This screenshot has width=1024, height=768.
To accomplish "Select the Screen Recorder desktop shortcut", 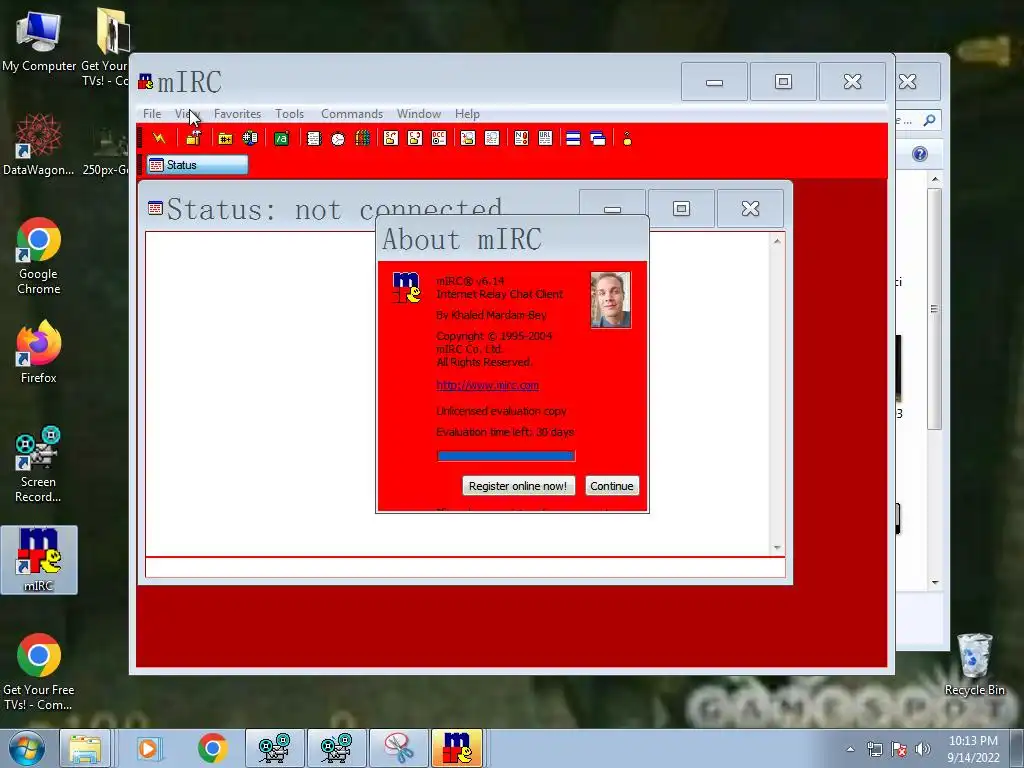I will tap(39, 464).
